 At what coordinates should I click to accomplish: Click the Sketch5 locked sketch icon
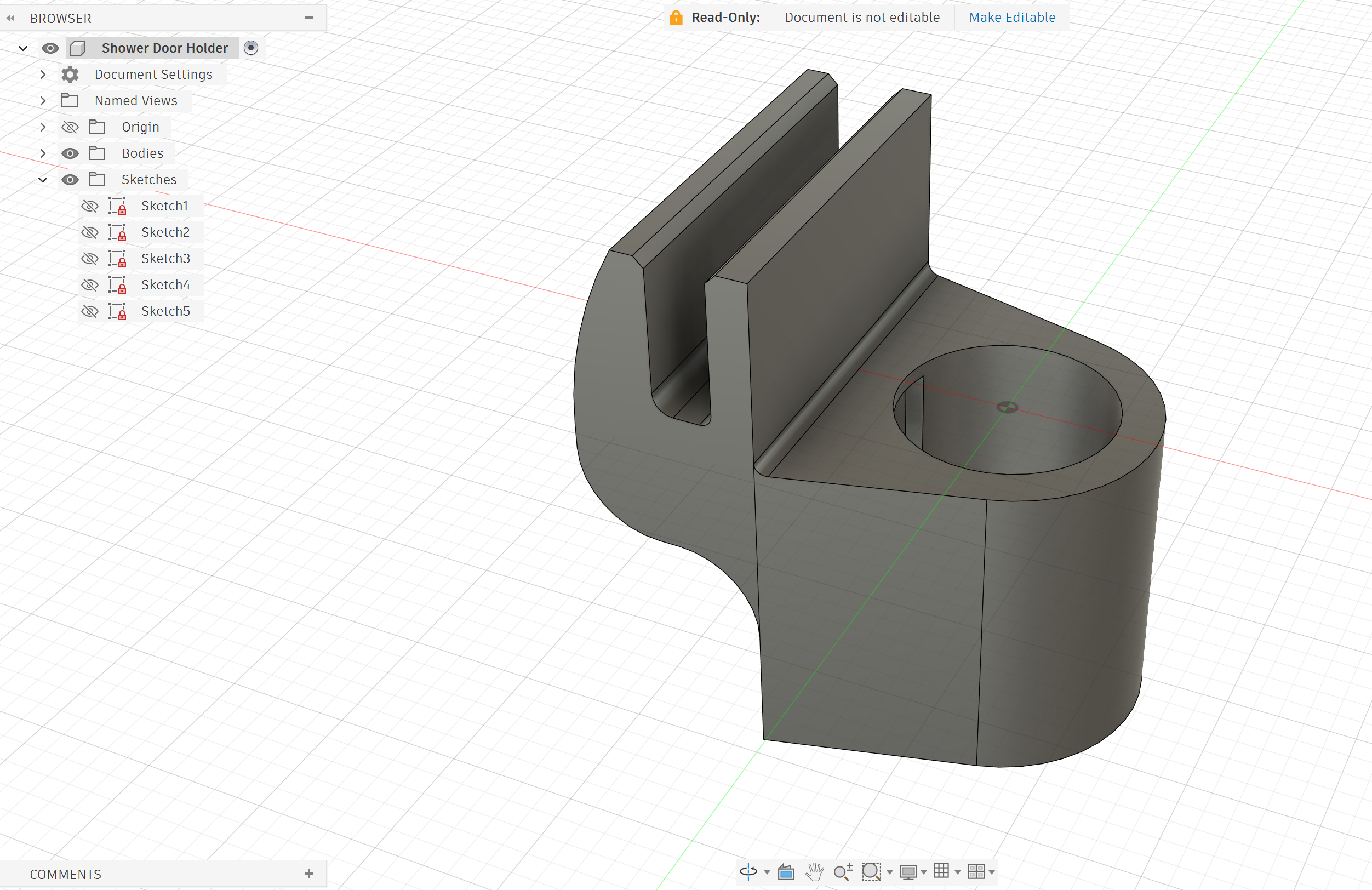click(x=118, y=311)
